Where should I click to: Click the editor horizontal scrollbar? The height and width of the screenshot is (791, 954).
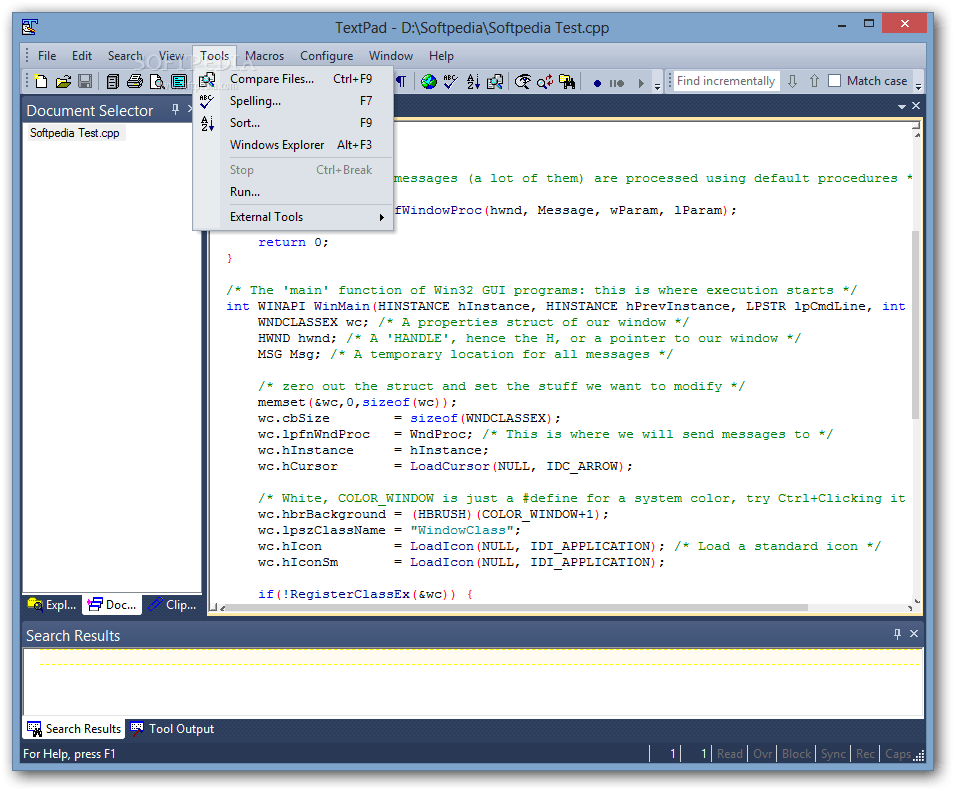tap(517, 607)
